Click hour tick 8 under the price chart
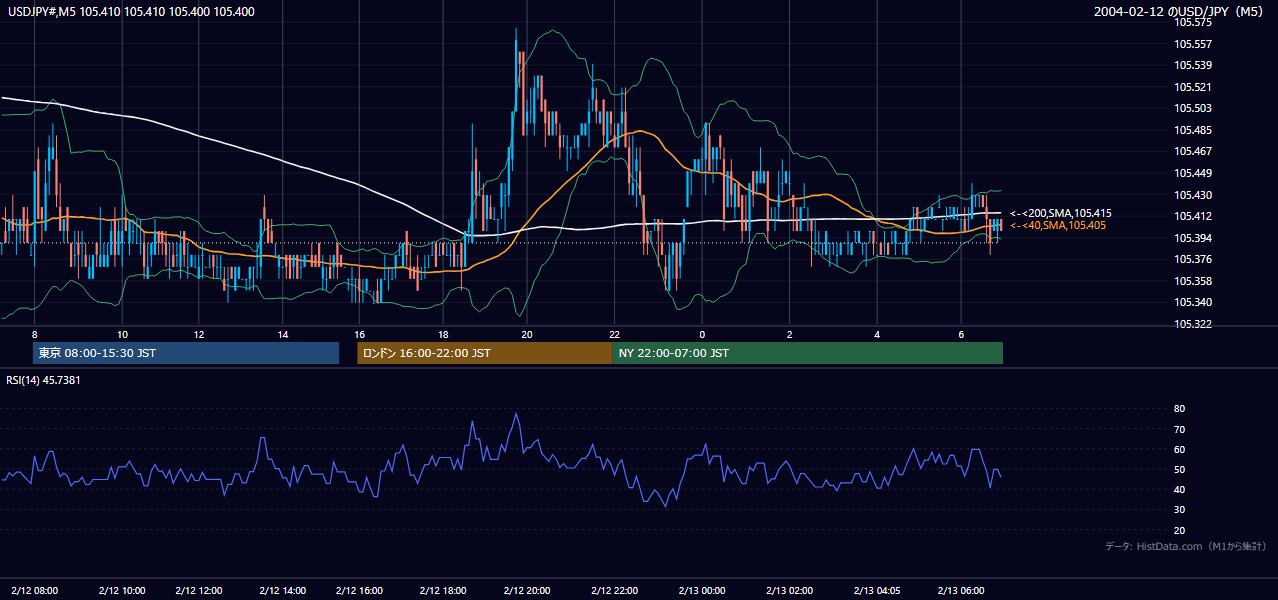 (x=35, y=334)
